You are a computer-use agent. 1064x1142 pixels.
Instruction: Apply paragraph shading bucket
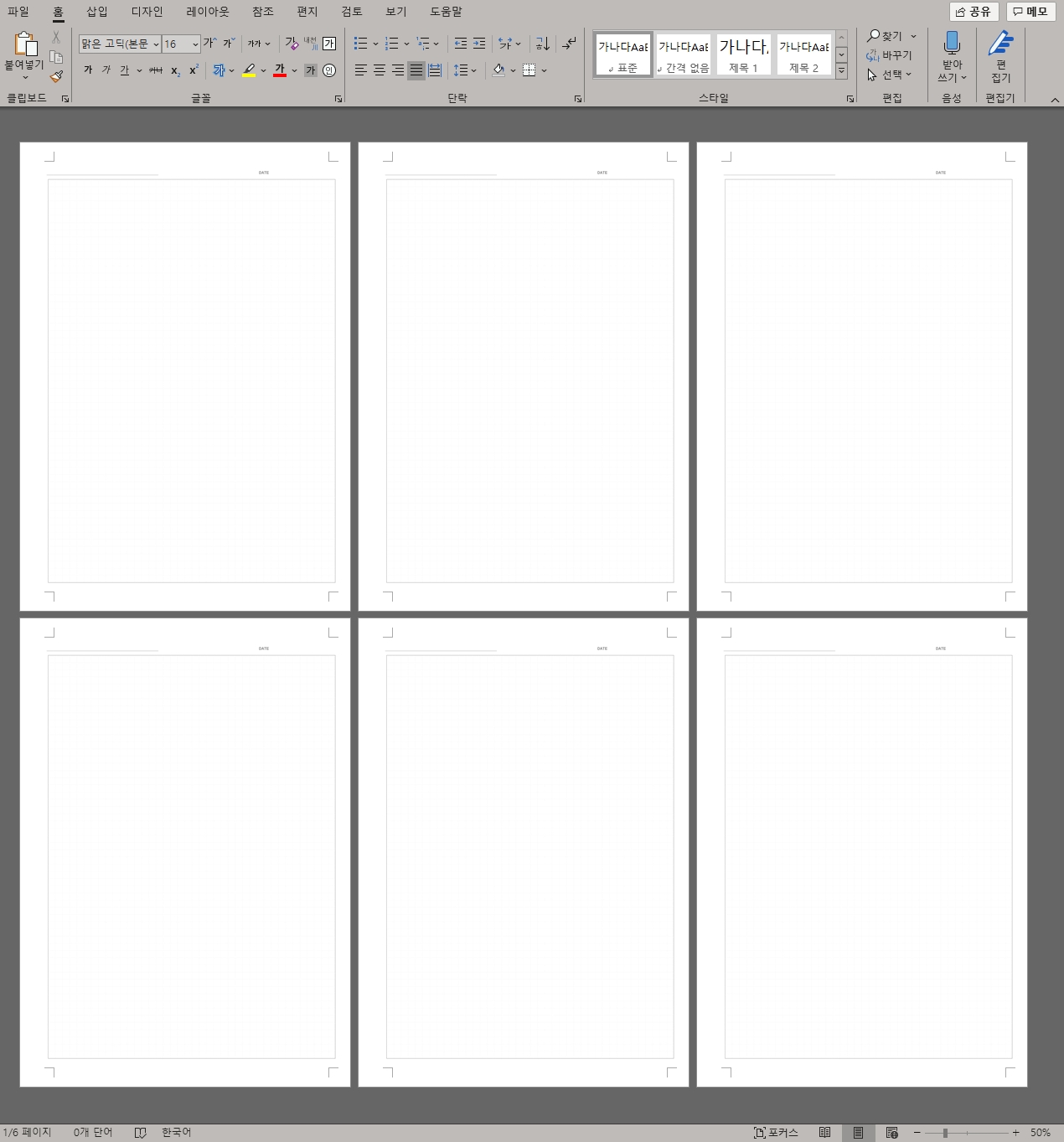[498, 70]
